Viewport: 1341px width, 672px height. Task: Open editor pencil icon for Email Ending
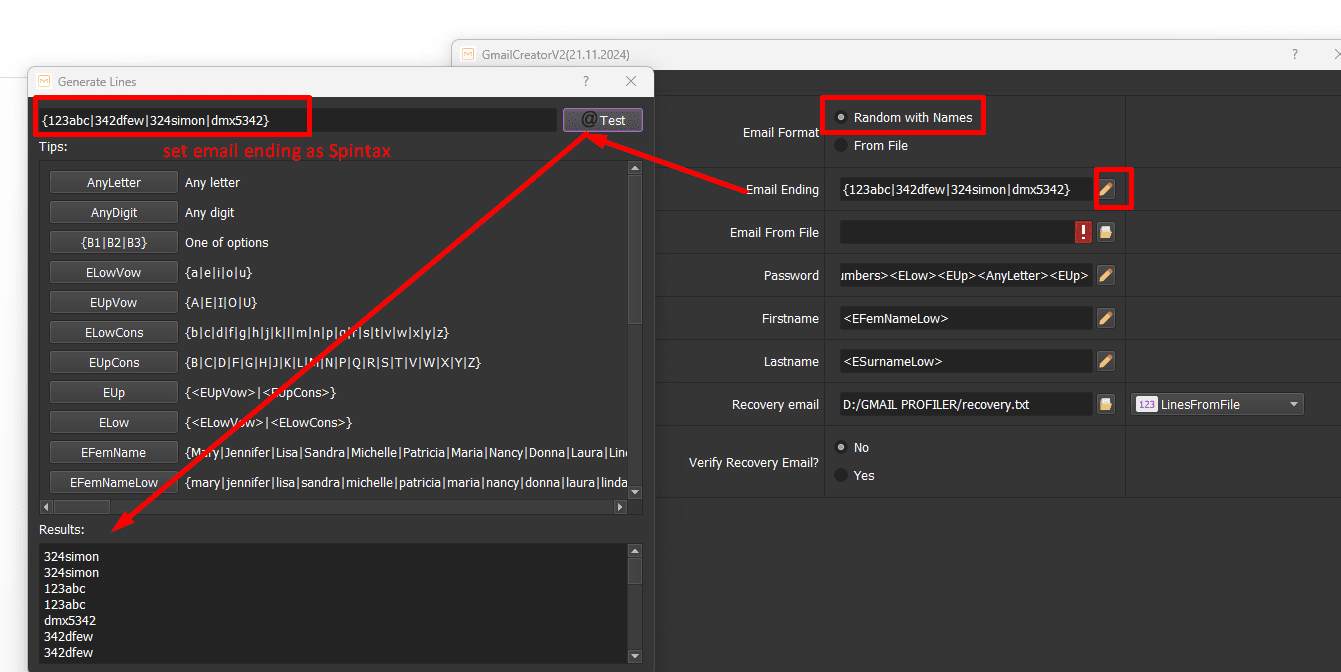(1106, 189)
